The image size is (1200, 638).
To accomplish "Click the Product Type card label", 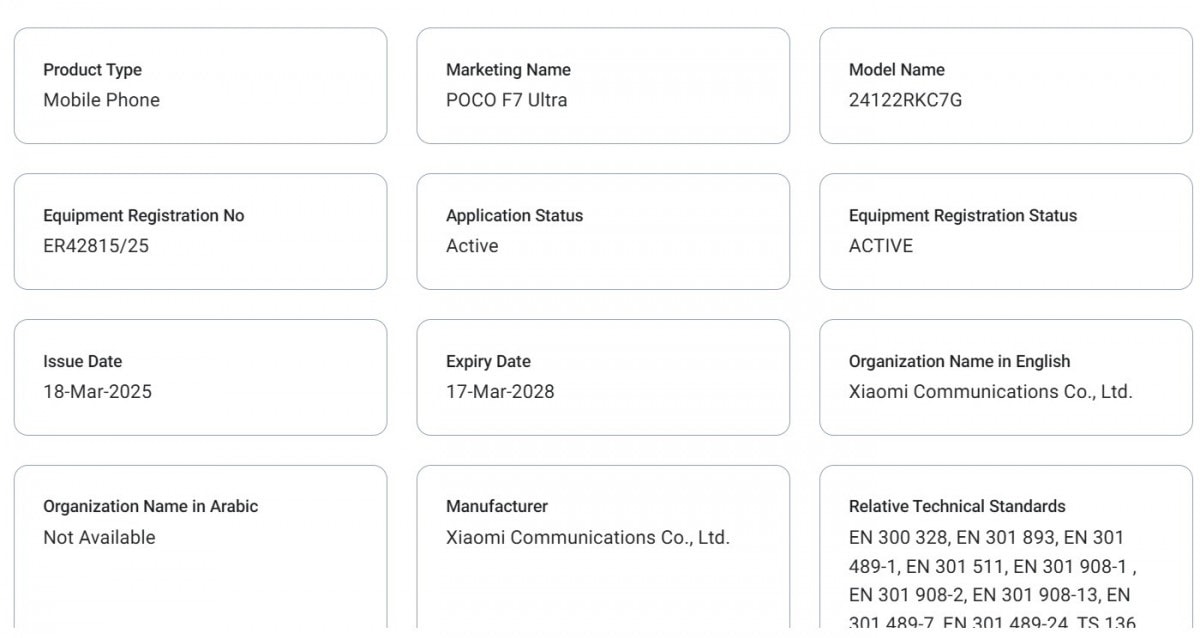I will click(92, 70).
